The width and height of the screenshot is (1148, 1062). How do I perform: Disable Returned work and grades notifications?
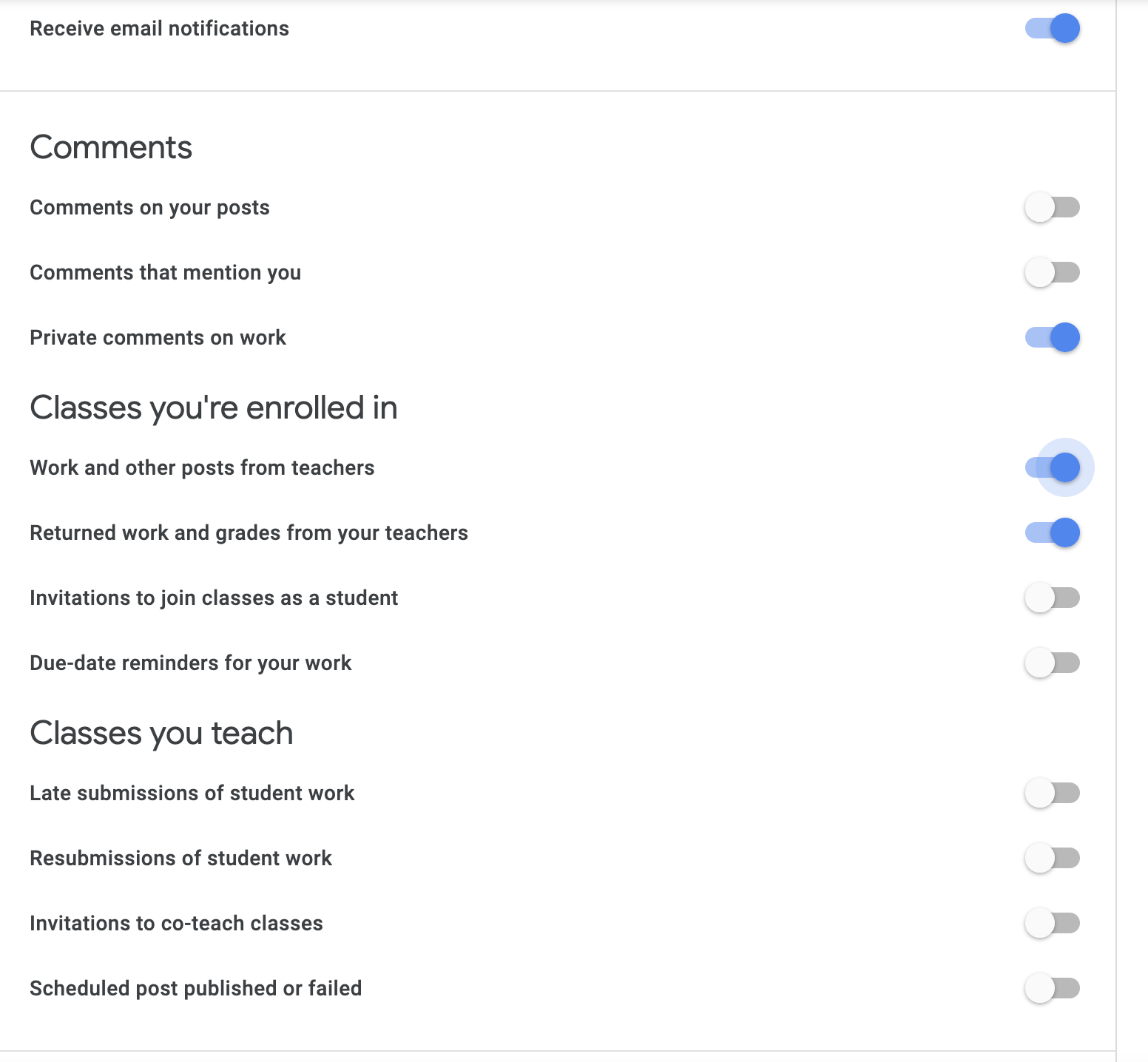point(1052,532)
